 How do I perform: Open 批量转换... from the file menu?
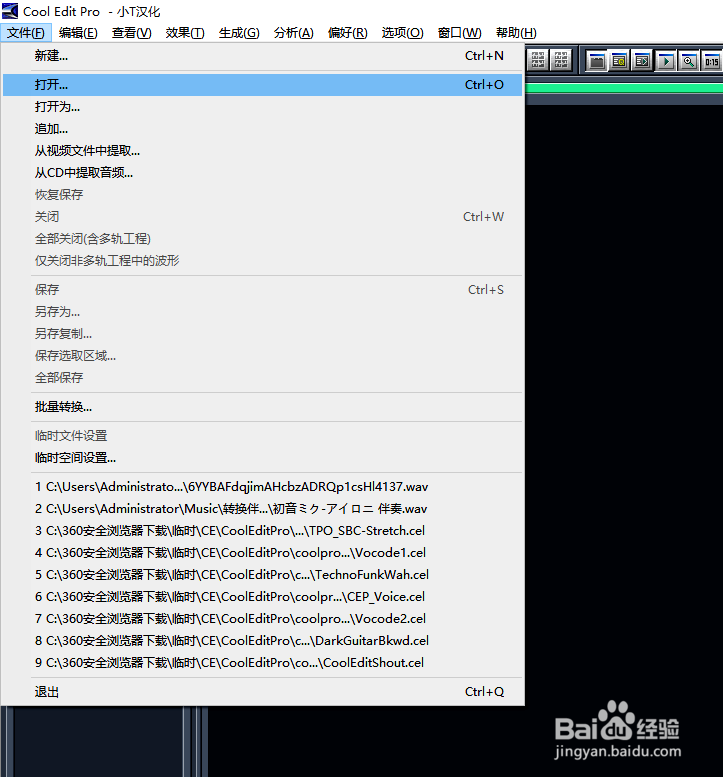pos(263,407)
